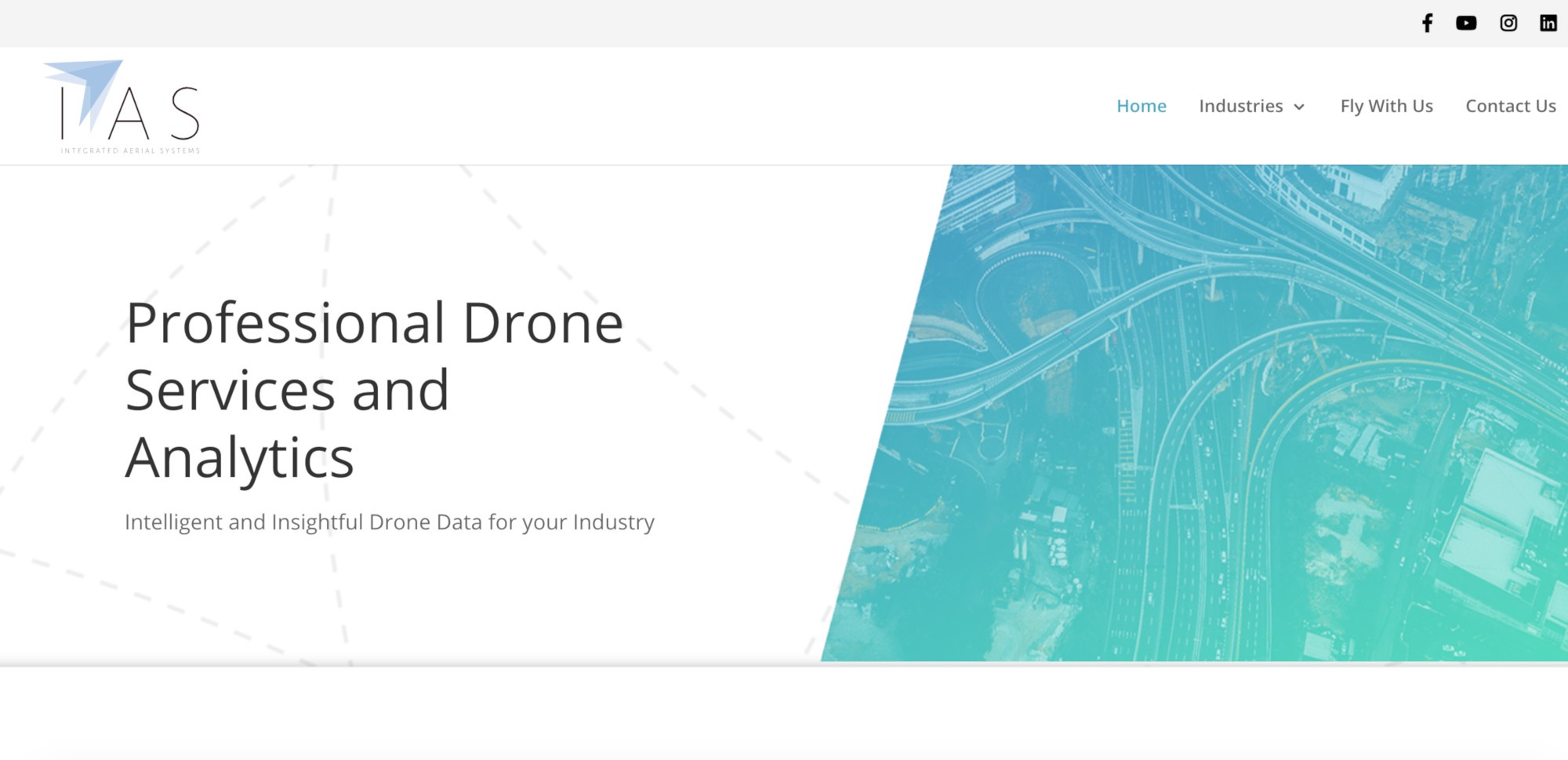Image resolution: width=1568 pixels, height=760 pixels.
Task: Open the Fly With Us page
Action: pos(1386,106)
